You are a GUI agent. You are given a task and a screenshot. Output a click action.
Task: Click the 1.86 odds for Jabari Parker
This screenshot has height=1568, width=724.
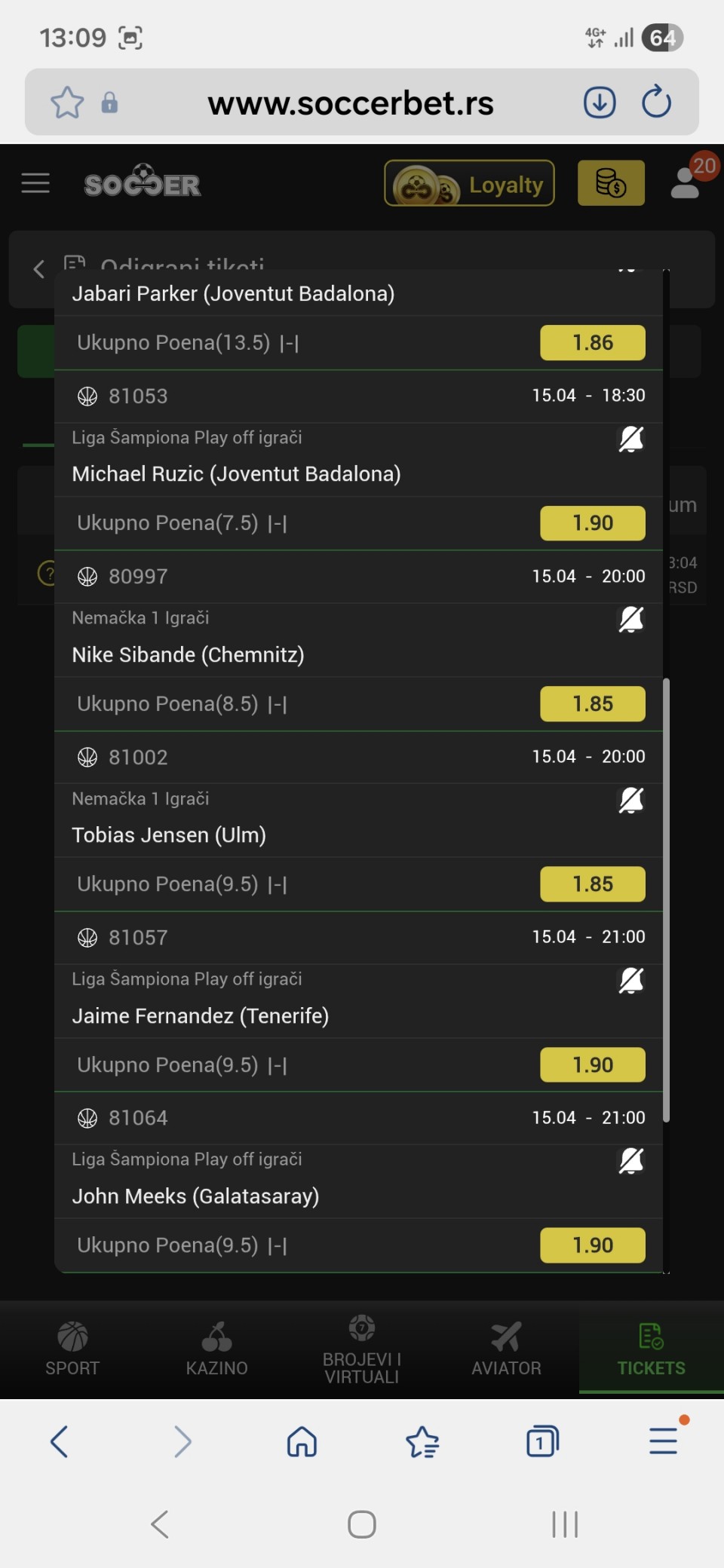[593, 343]
